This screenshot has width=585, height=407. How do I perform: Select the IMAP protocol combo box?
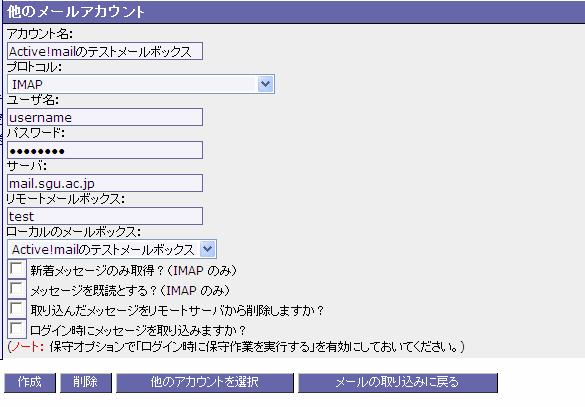(x=141, y=84)
